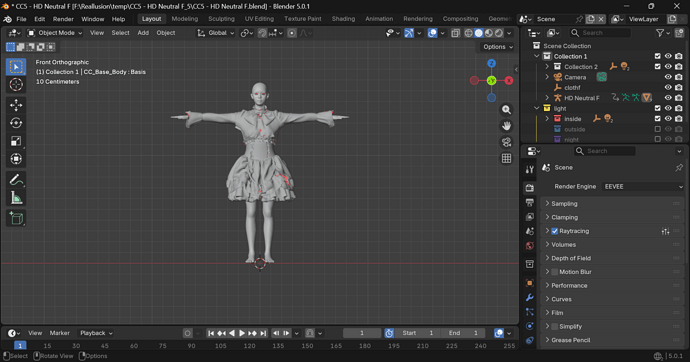This screenshot has height=362, width=690.
Task: Select the Transform tool
Action: [x=16, y=158]
